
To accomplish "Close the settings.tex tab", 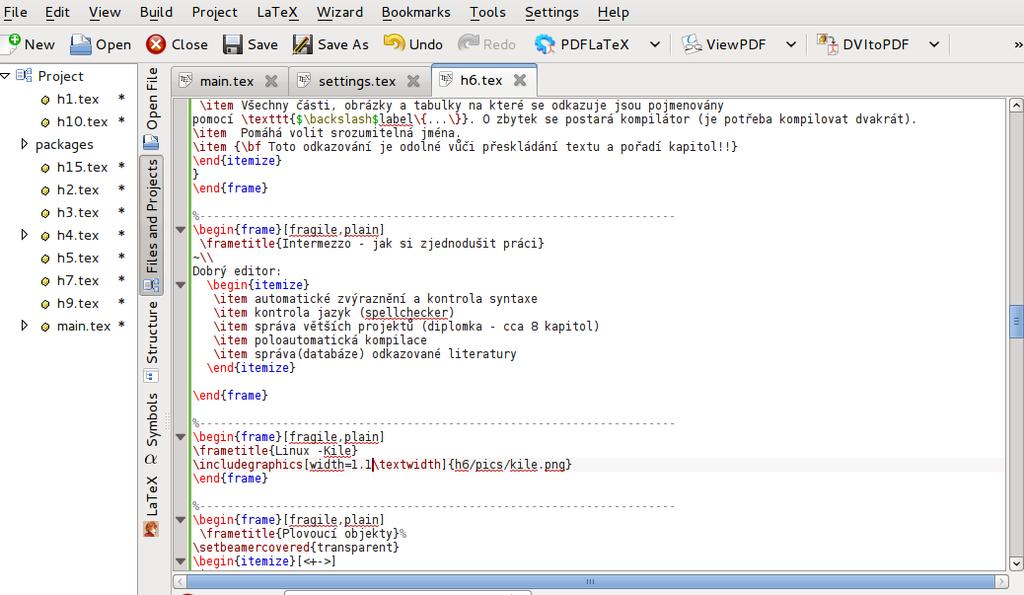I will (413, 81).
